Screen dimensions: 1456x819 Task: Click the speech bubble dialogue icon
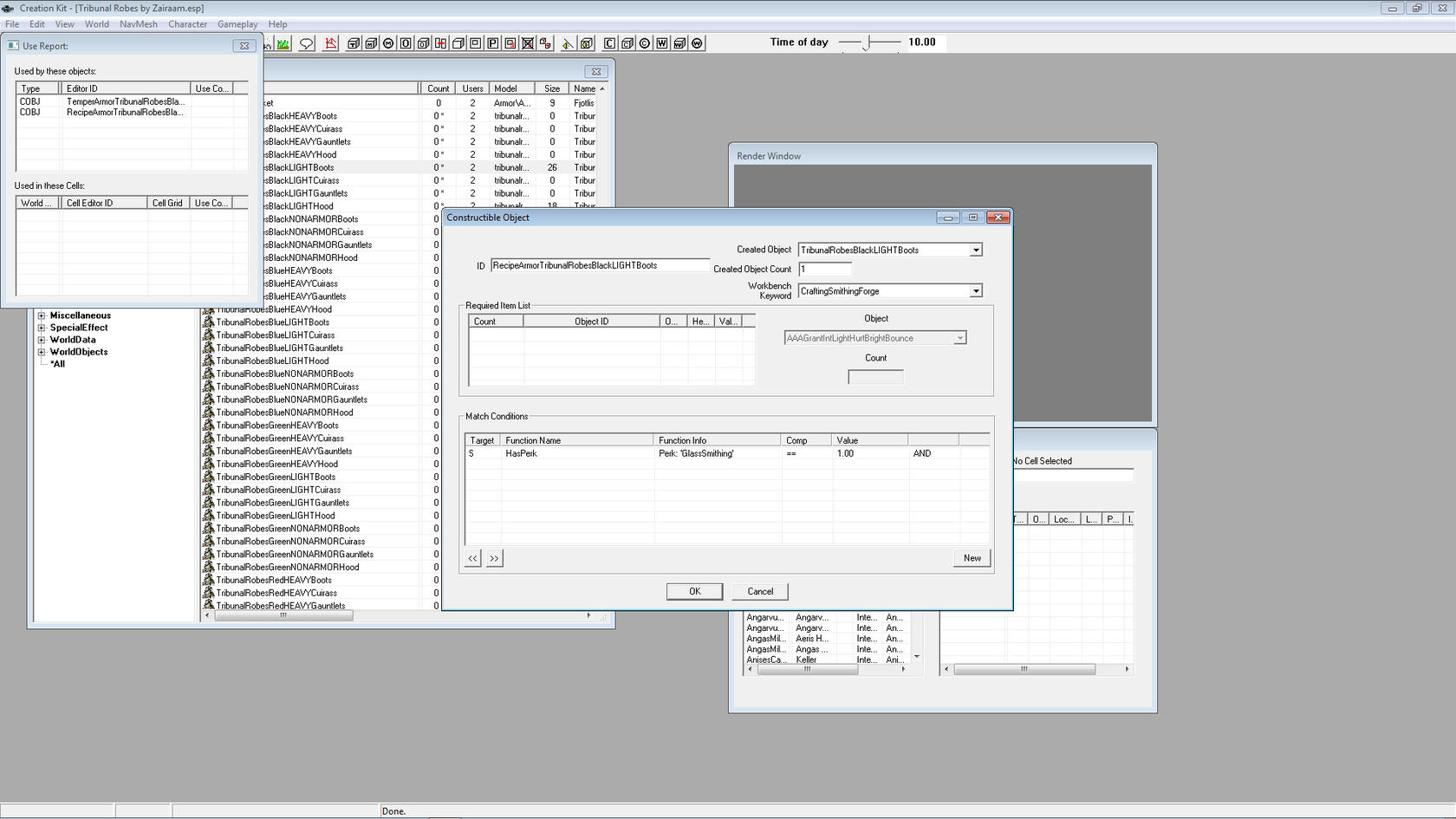click(x=307, y=43)
